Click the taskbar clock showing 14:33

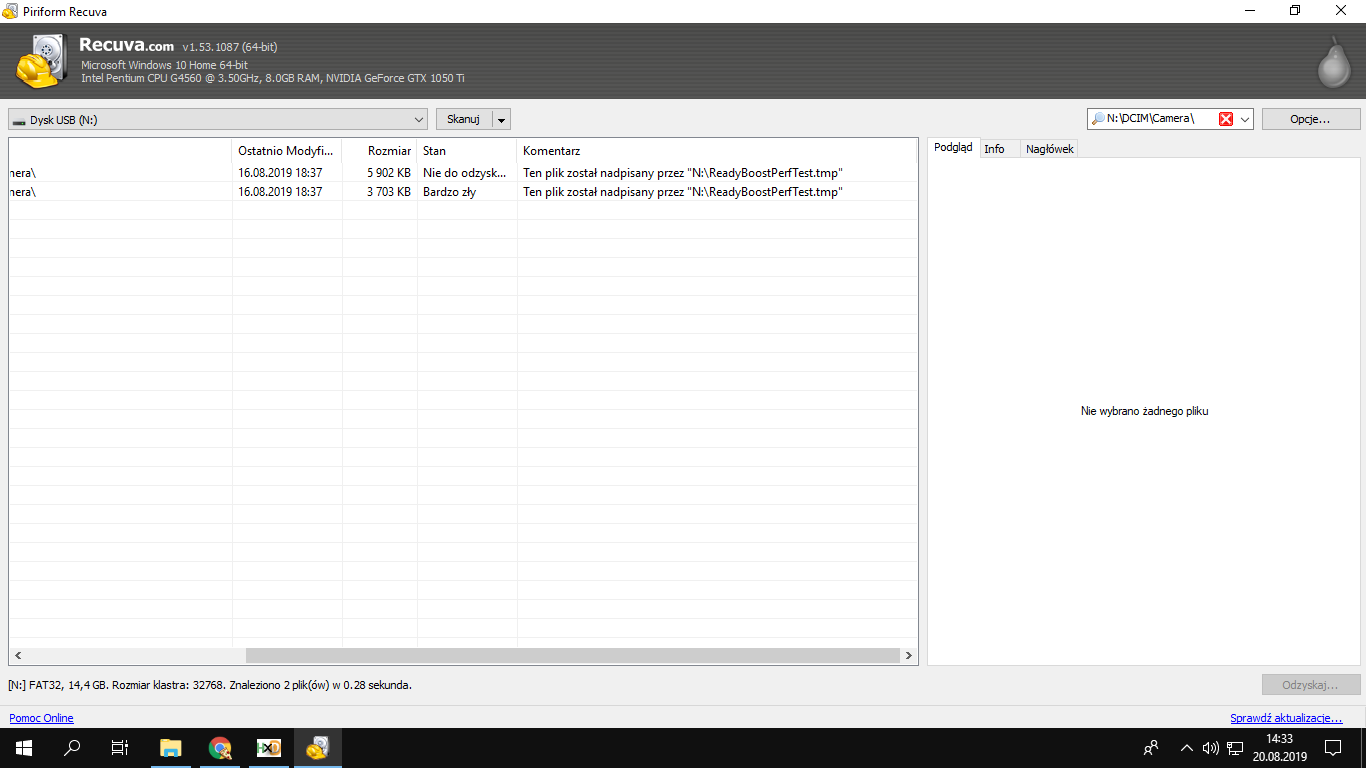coord(1279,747)
